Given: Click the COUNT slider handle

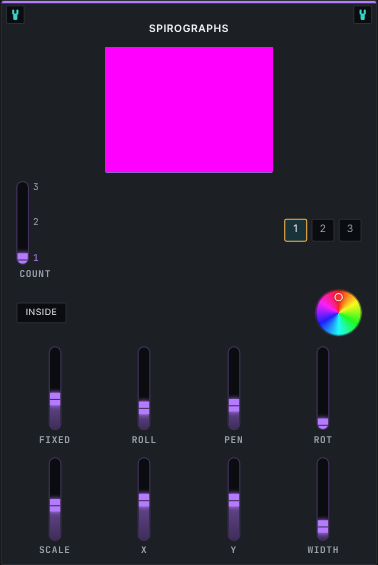Looking at the screenshot, I should coord(23,257).
